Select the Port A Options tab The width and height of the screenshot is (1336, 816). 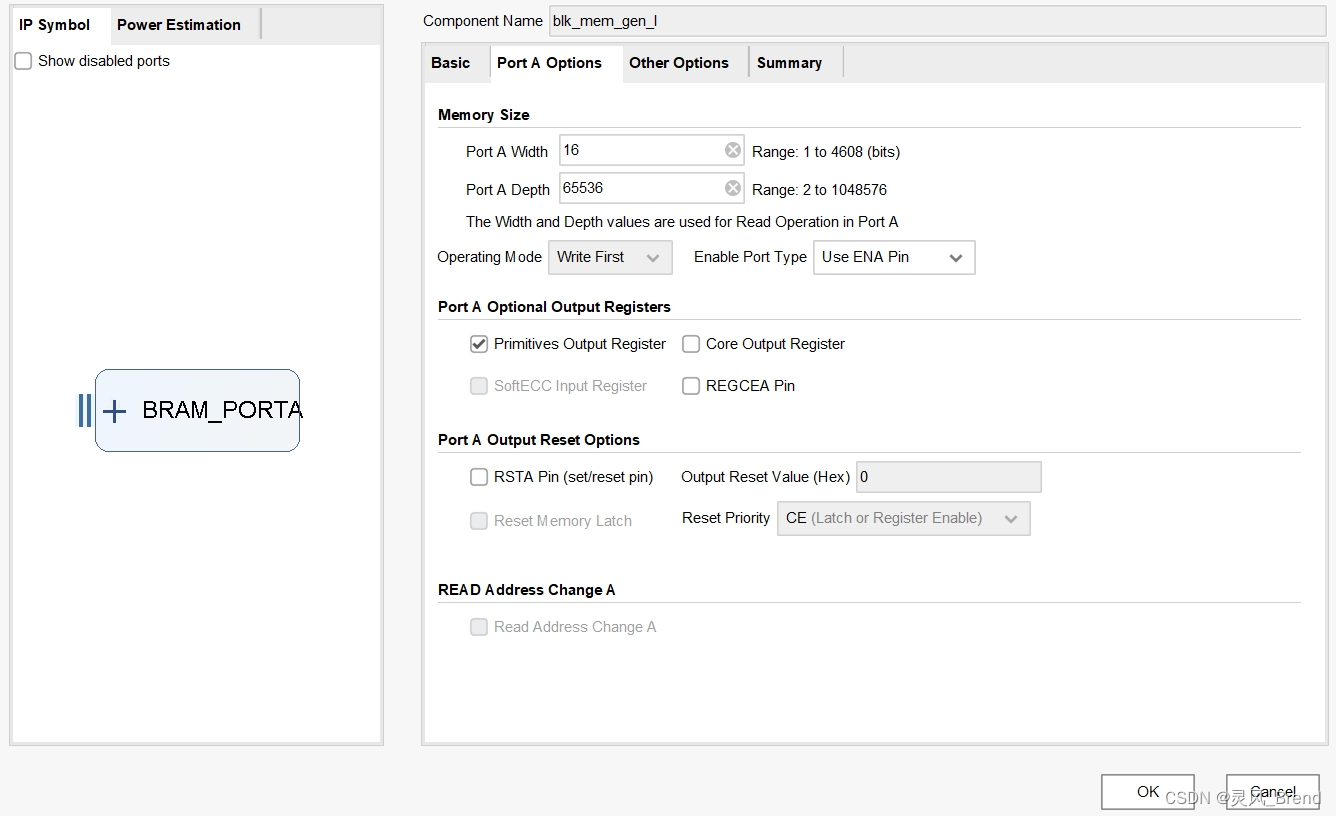point(549,63)
